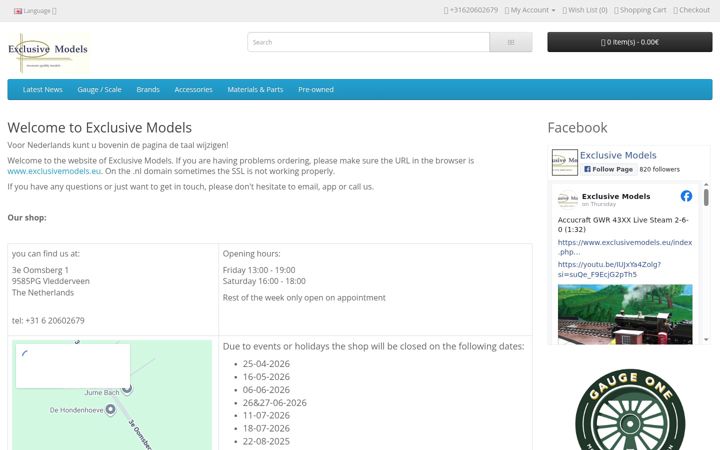Select the 3e Oomsberg 1 address line
Screen dimensions: 720x450
coord(40,270)
